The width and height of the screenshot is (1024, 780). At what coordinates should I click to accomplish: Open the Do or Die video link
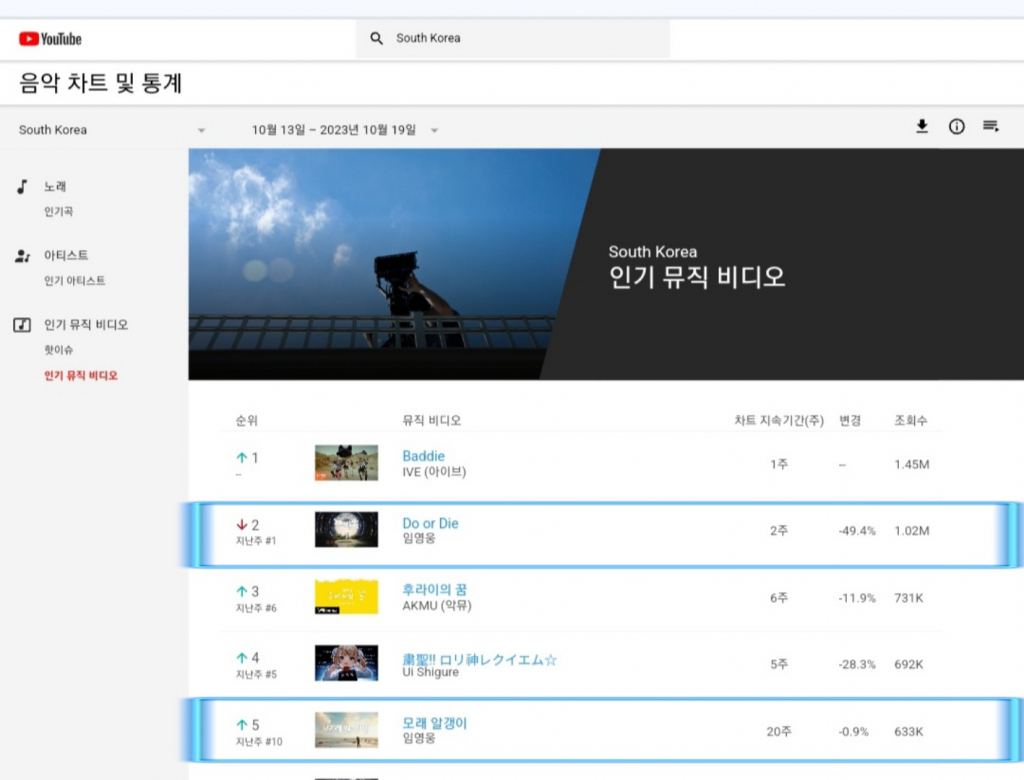[430, 523]
